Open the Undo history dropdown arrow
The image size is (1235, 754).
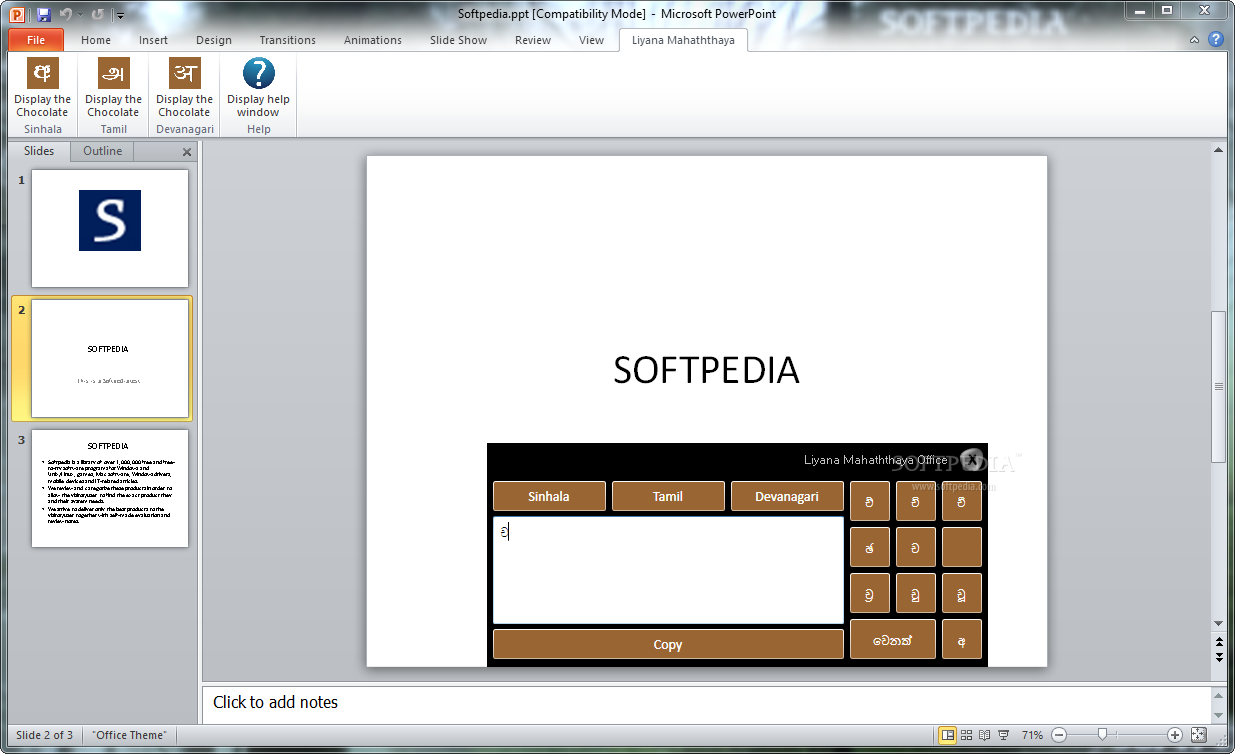[80, 15]
